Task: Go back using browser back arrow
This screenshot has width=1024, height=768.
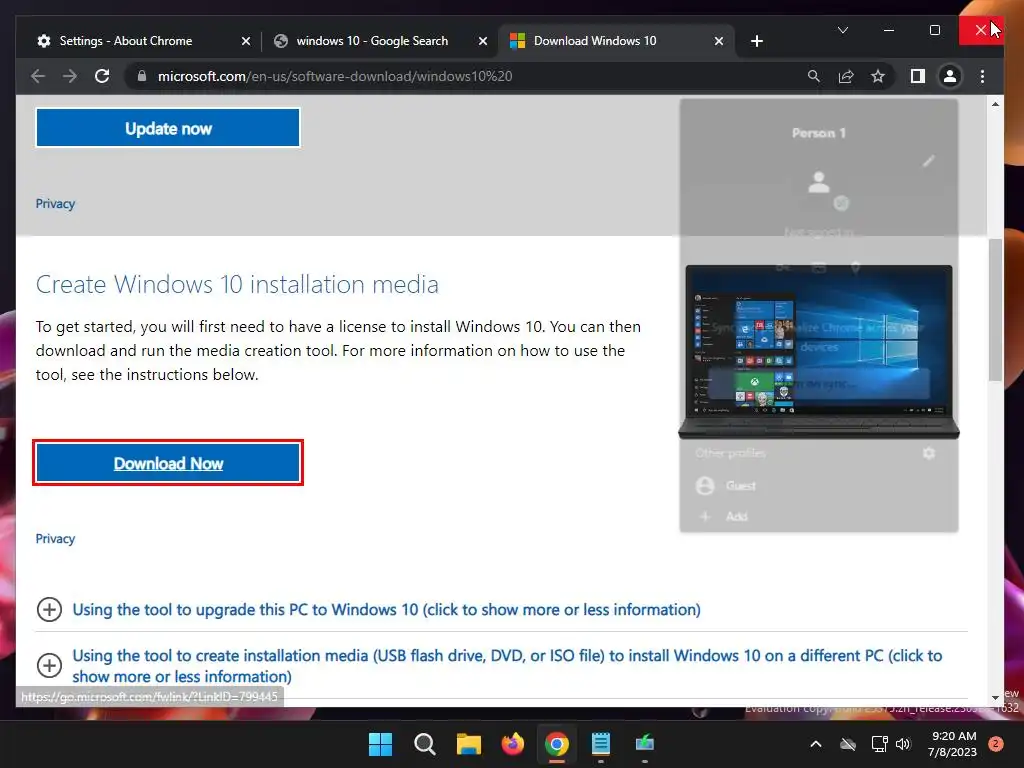Action: [38, 76]
